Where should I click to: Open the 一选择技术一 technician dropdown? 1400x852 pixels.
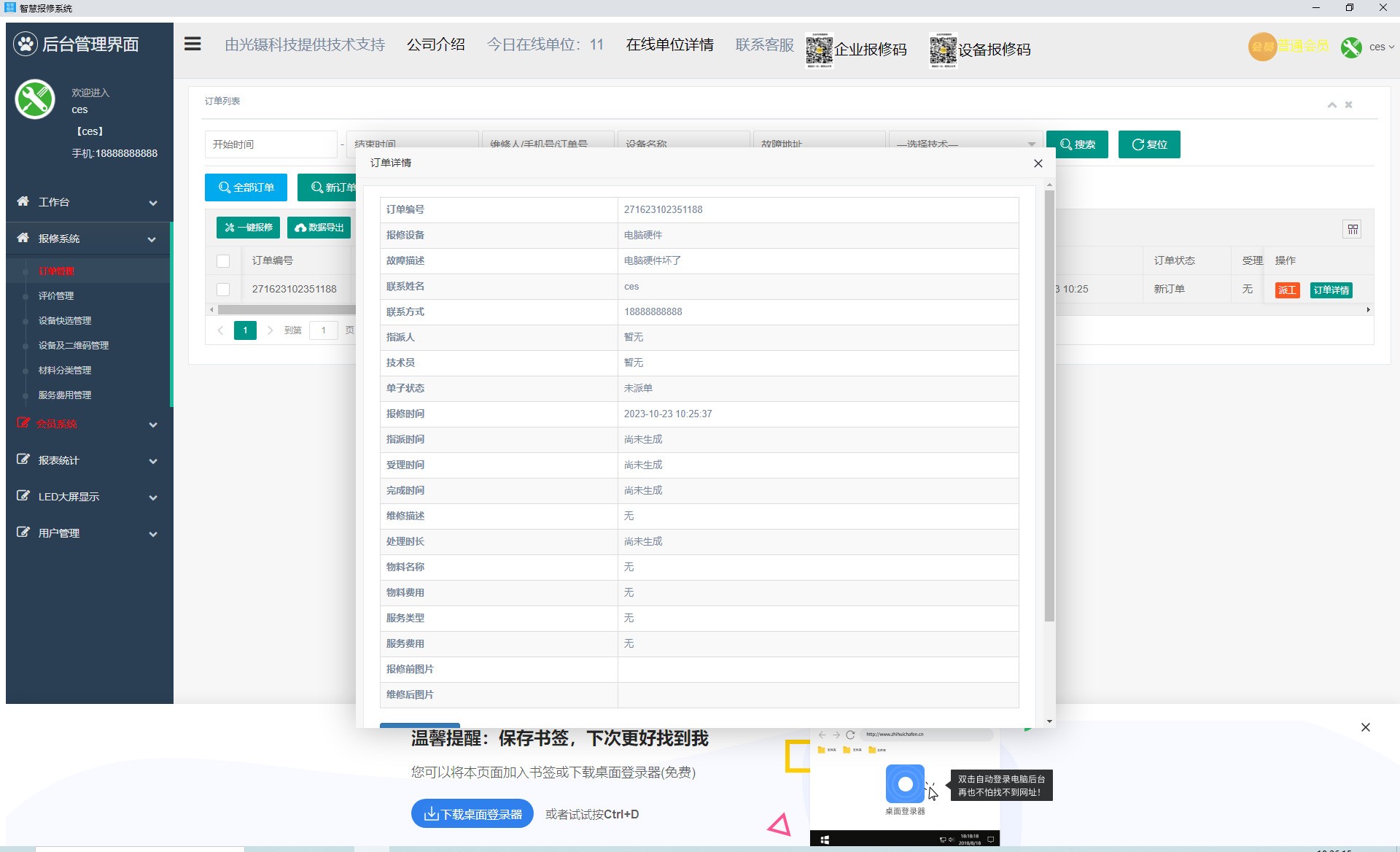pos(964,144)
